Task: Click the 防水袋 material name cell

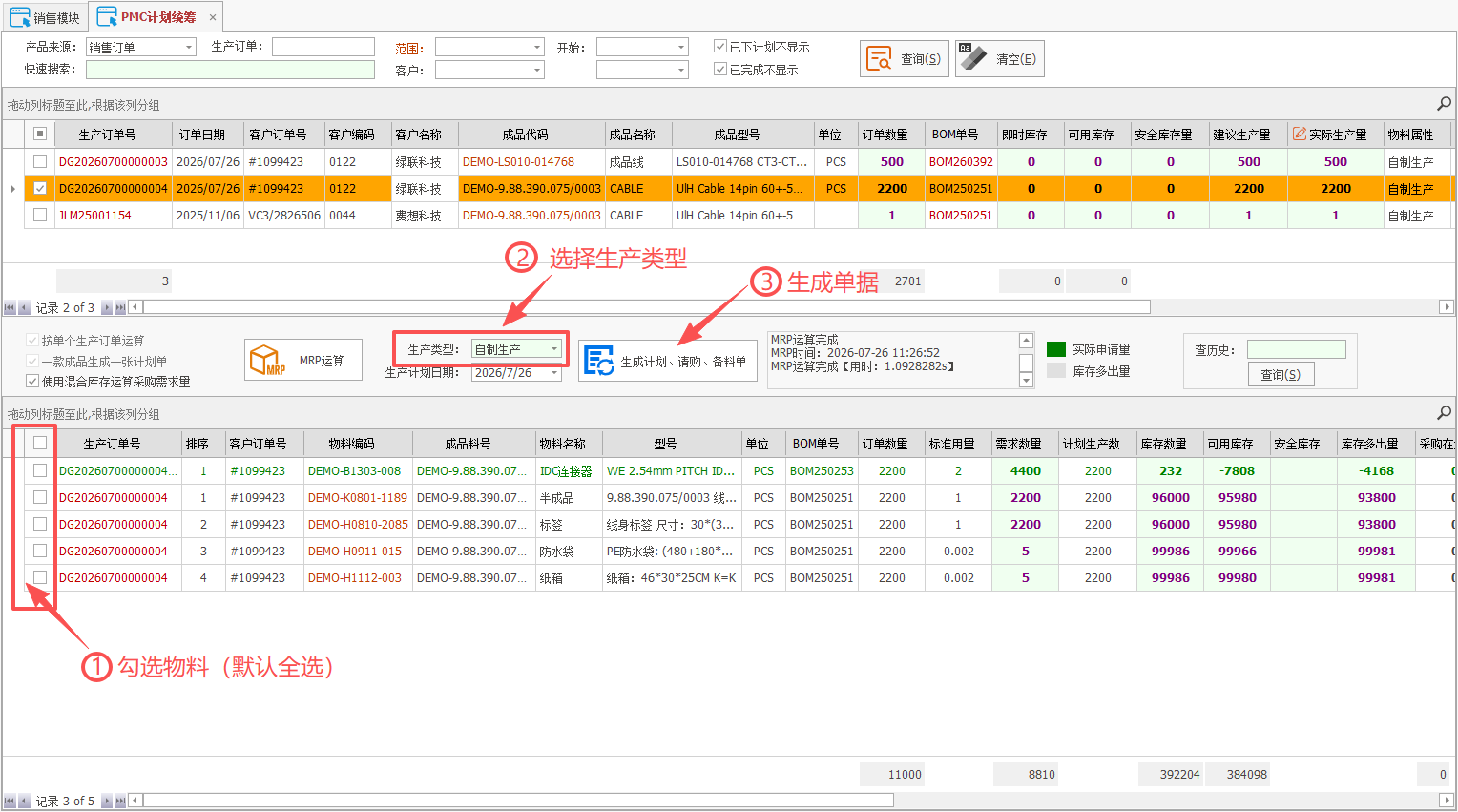Action: click(x=569, y=551)
